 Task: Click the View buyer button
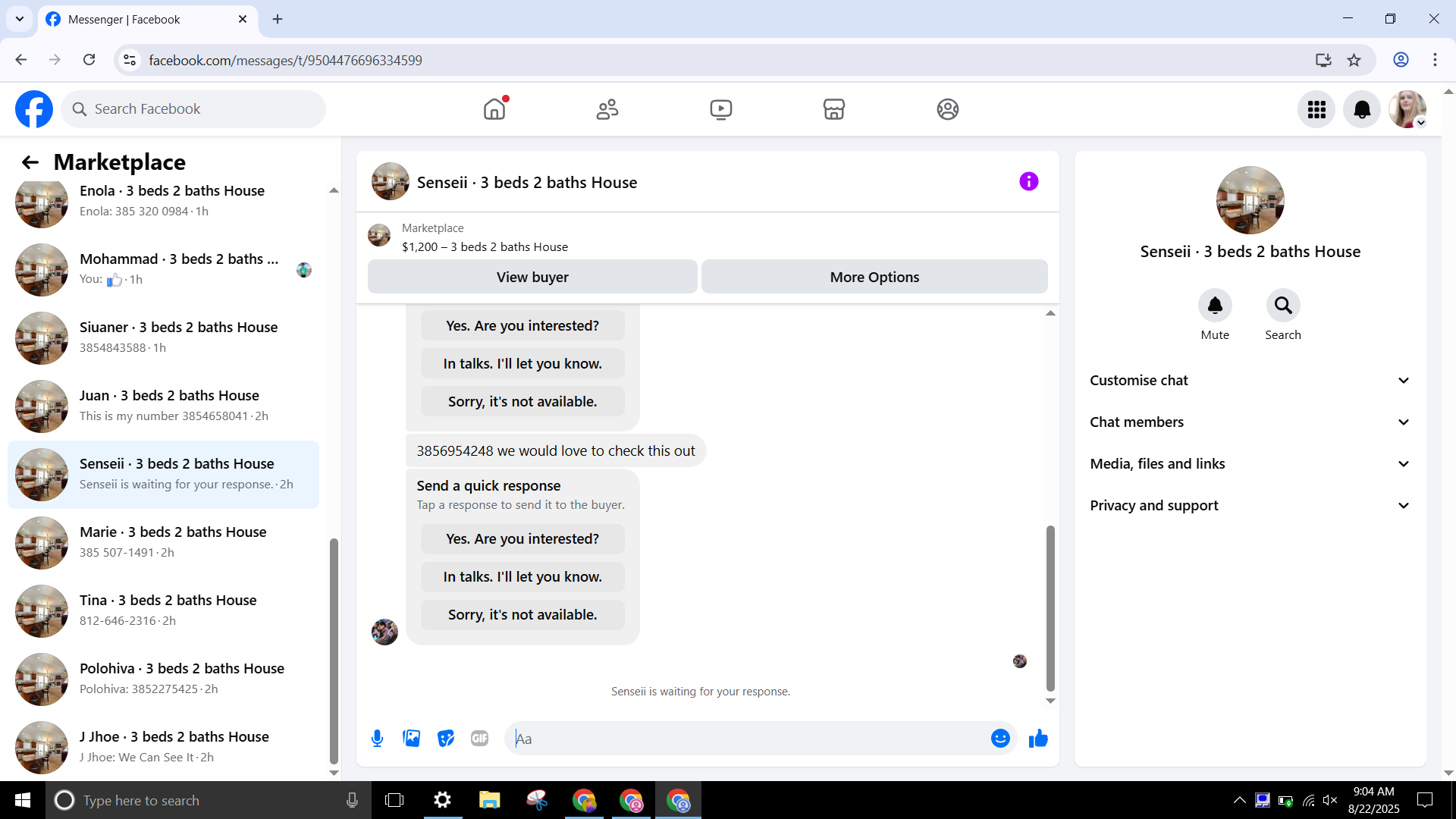click(532, 278)
